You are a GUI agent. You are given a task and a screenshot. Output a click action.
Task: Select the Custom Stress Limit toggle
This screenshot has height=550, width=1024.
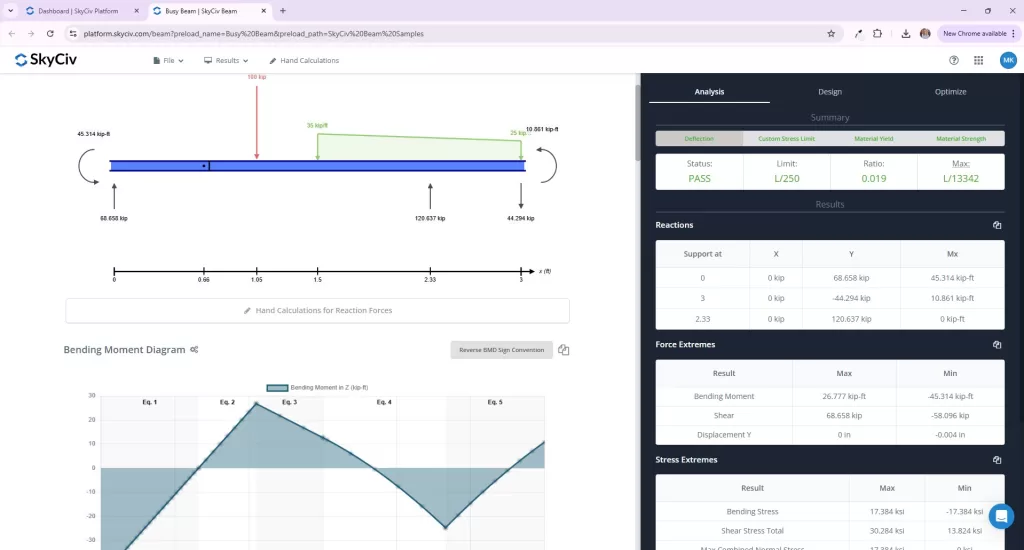point(786,138)
